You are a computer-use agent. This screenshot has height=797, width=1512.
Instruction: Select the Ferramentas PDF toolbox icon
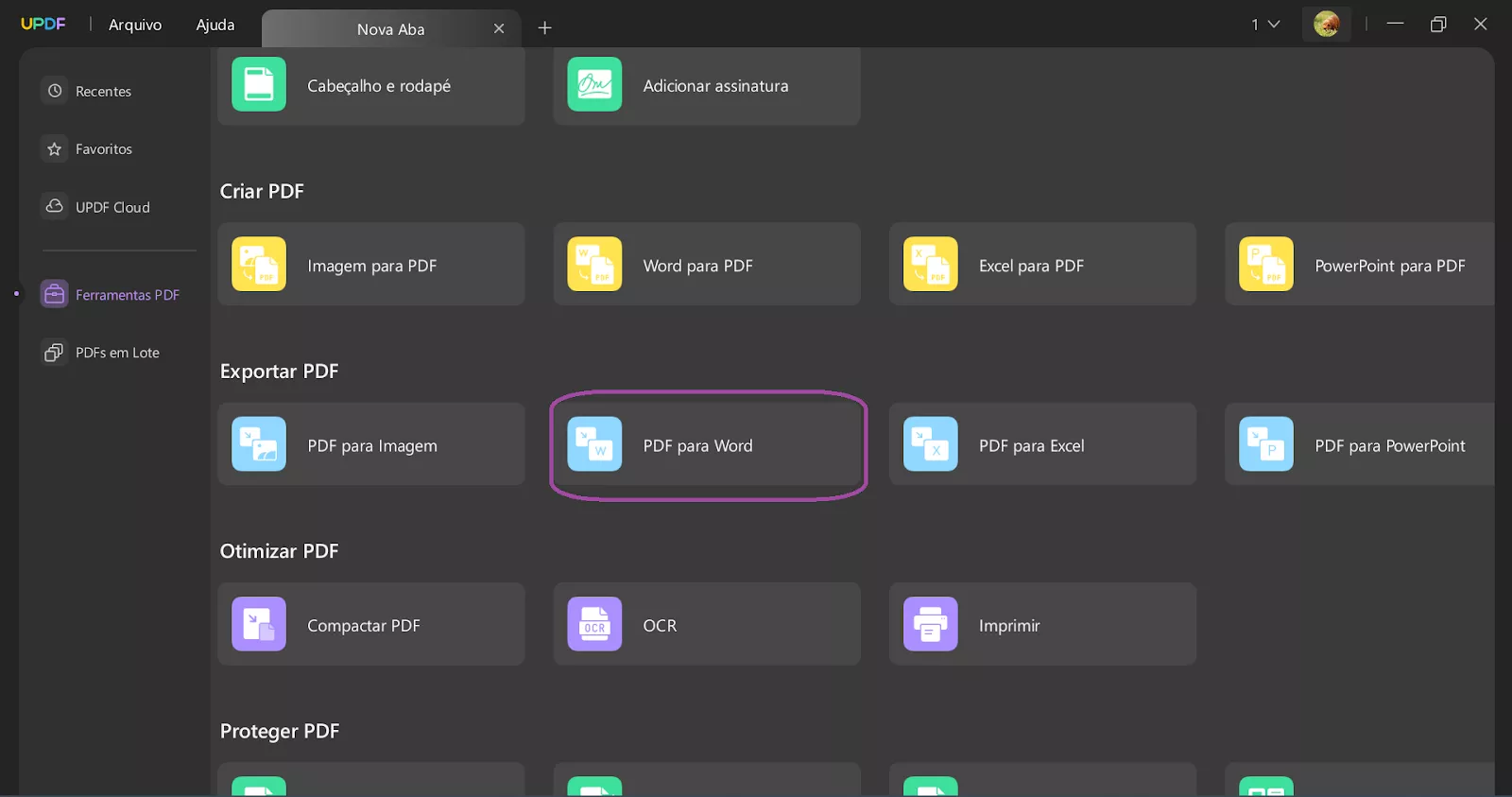(55, 294)
